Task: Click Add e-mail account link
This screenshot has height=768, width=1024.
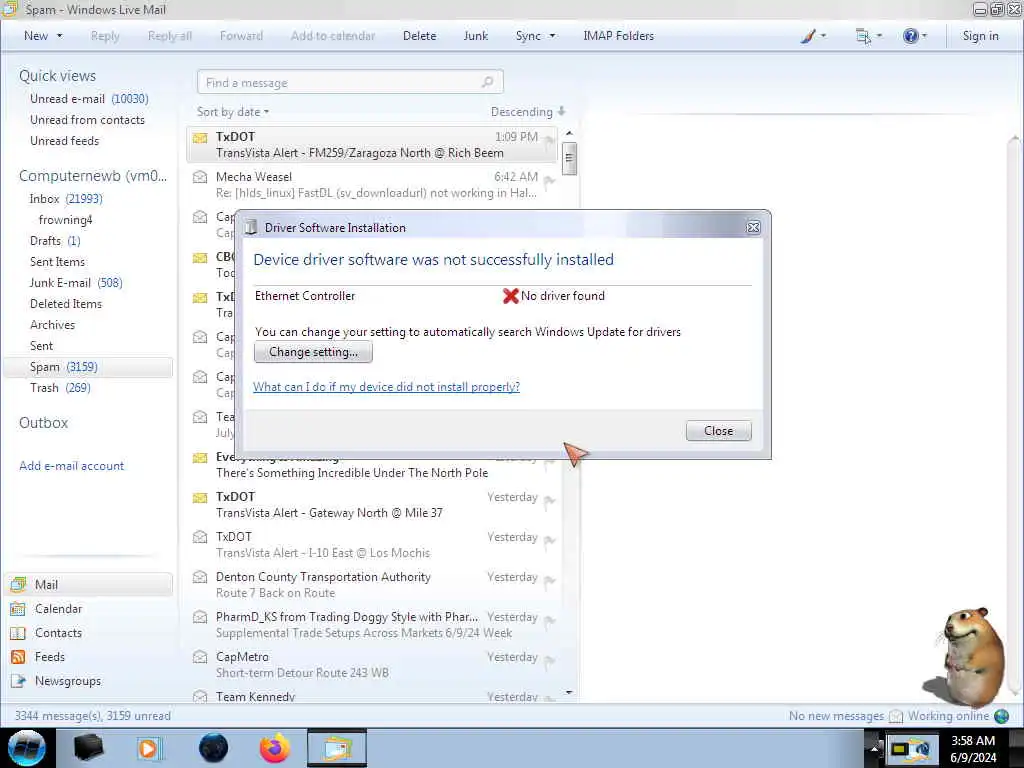Action: 71,466
